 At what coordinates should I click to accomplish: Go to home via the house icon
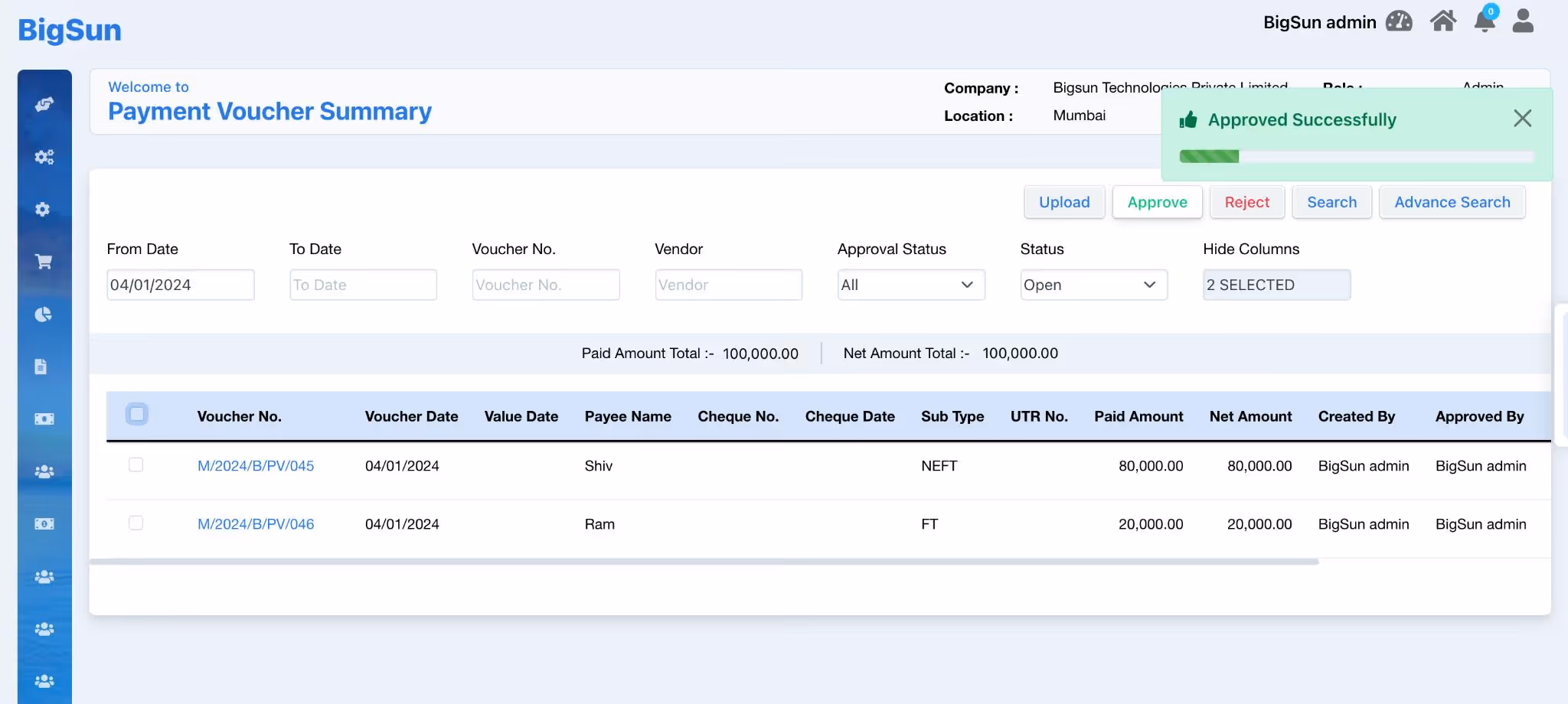click(1443, 21)
